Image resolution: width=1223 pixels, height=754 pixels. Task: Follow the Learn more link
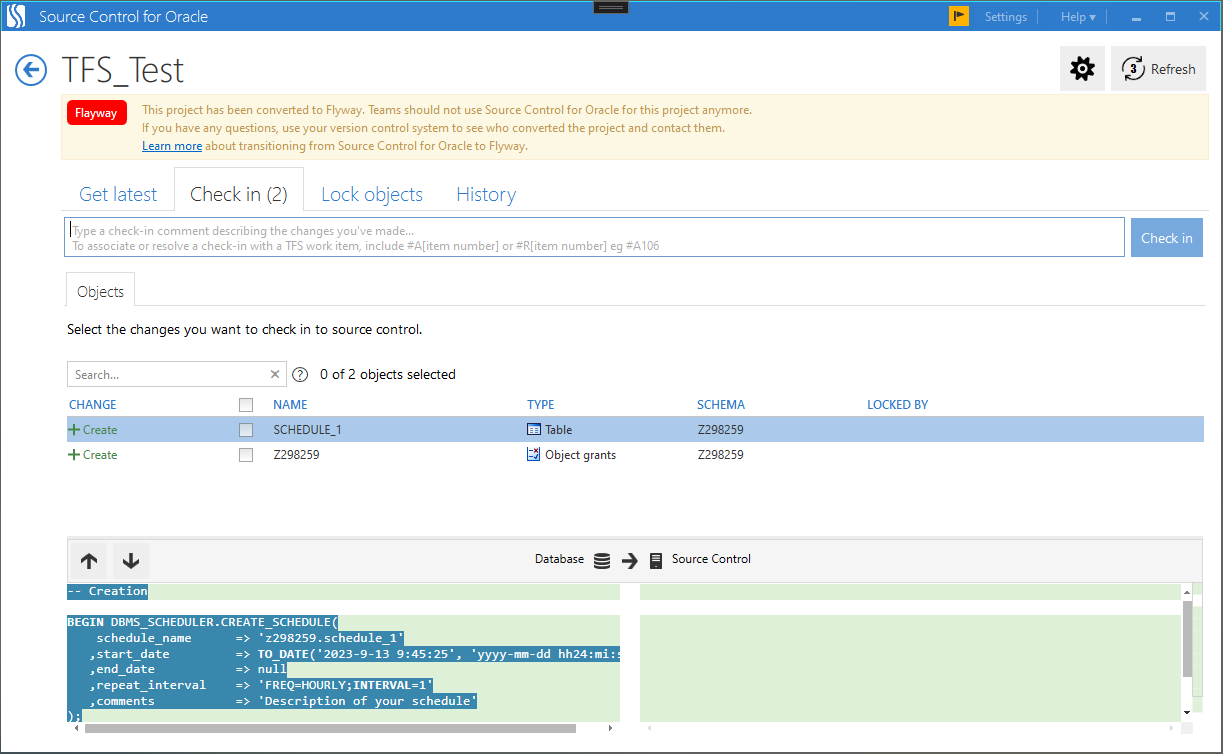pos(172,146)
